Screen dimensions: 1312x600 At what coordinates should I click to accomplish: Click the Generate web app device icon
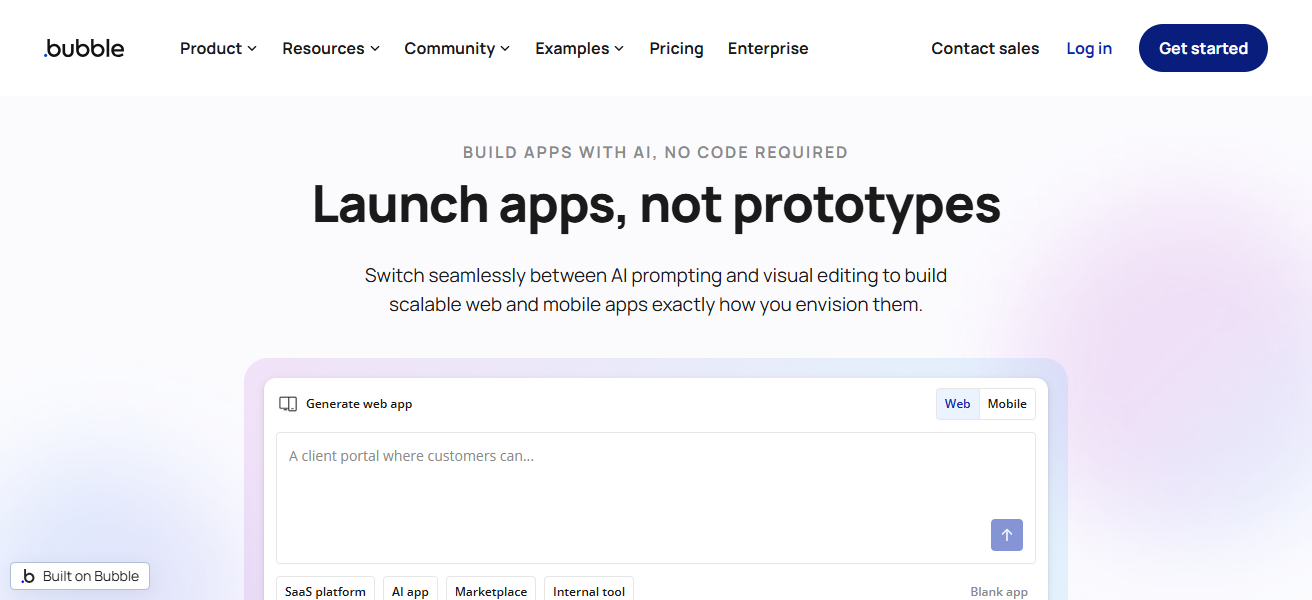(288, 404)
